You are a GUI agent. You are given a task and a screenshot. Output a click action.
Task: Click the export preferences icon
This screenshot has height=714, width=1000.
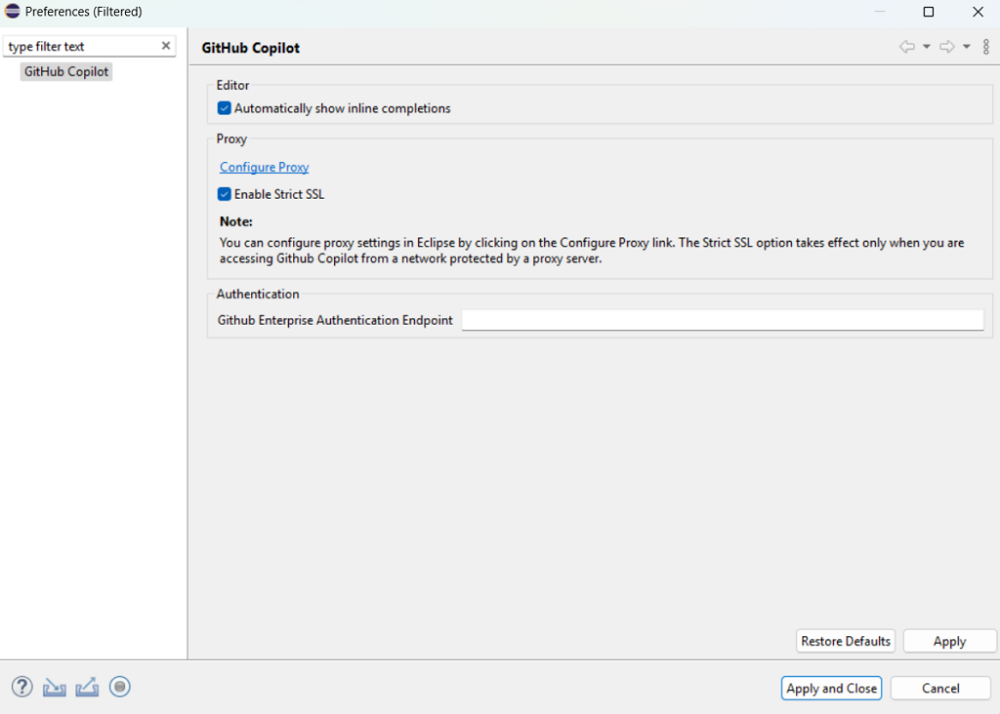point(87,687)
